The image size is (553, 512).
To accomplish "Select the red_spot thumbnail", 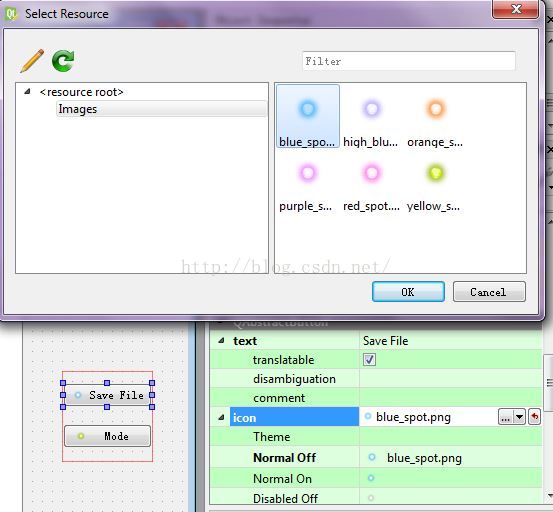I will [x=371, y=186].
